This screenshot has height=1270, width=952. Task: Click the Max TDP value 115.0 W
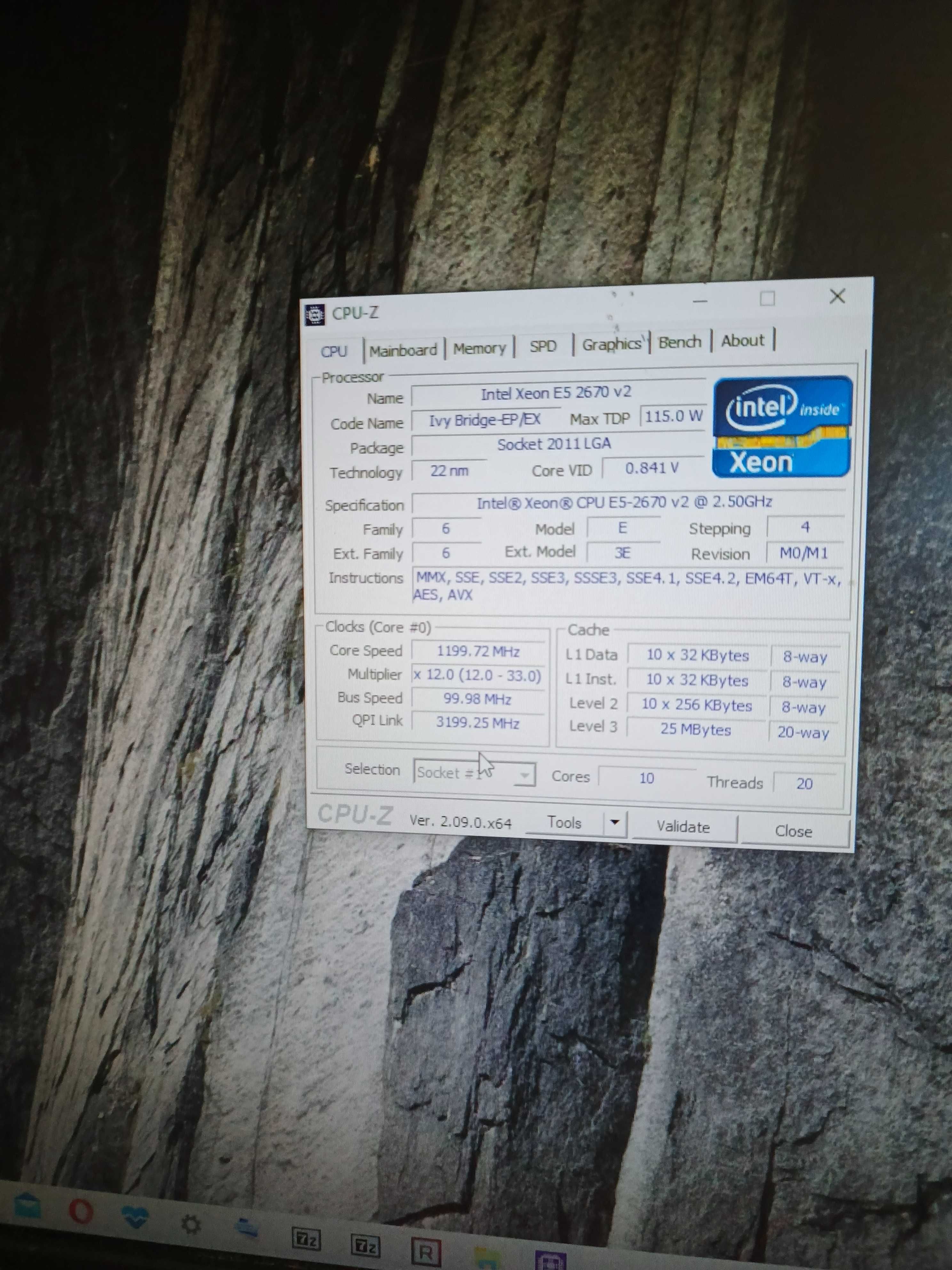click(673, 416)
